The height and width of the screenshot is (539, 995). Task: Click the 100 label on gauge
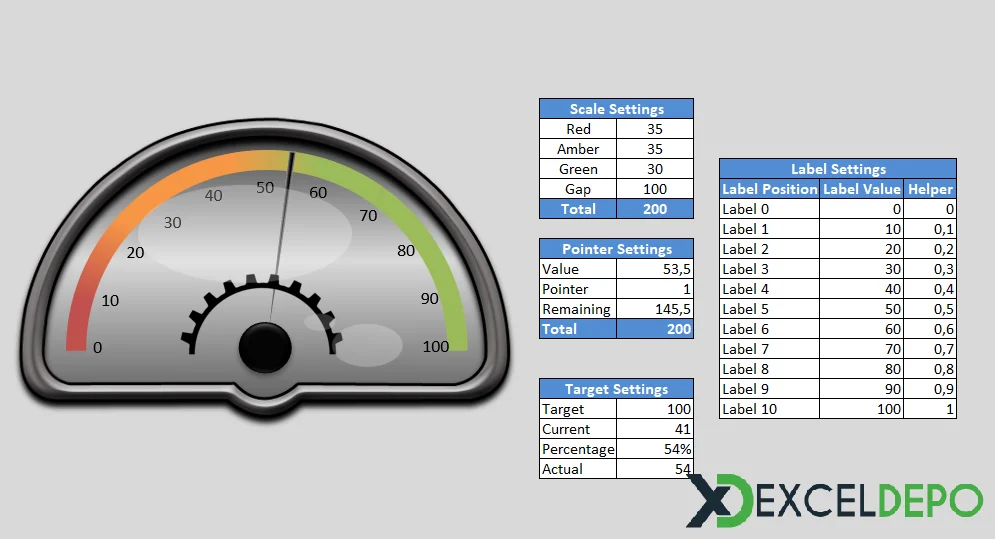[436, 347]
